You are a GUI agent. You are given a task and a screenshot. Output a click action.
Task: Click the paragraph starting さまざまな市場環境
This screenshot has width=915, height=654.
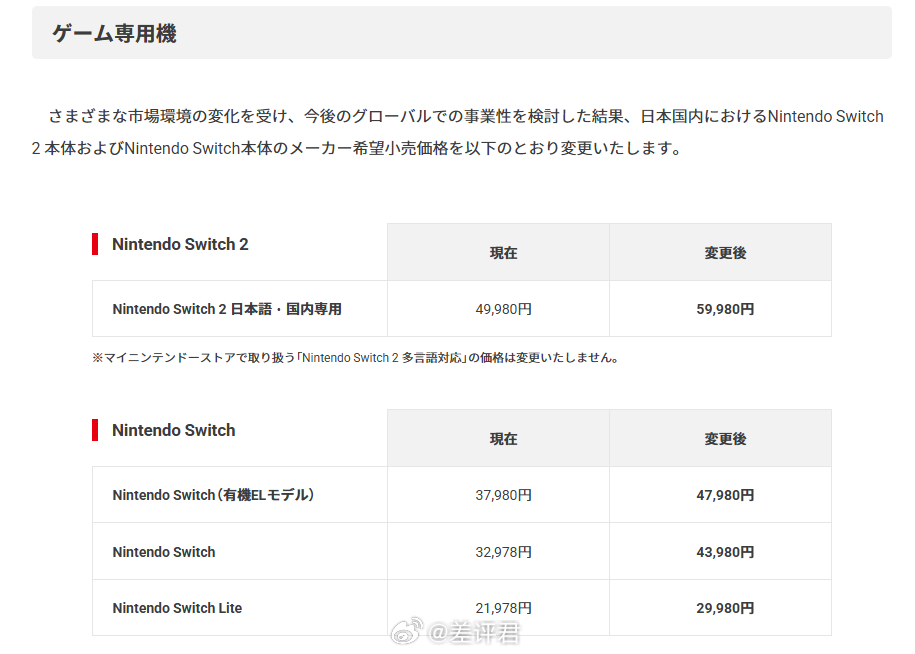click(x=458, y=132)
